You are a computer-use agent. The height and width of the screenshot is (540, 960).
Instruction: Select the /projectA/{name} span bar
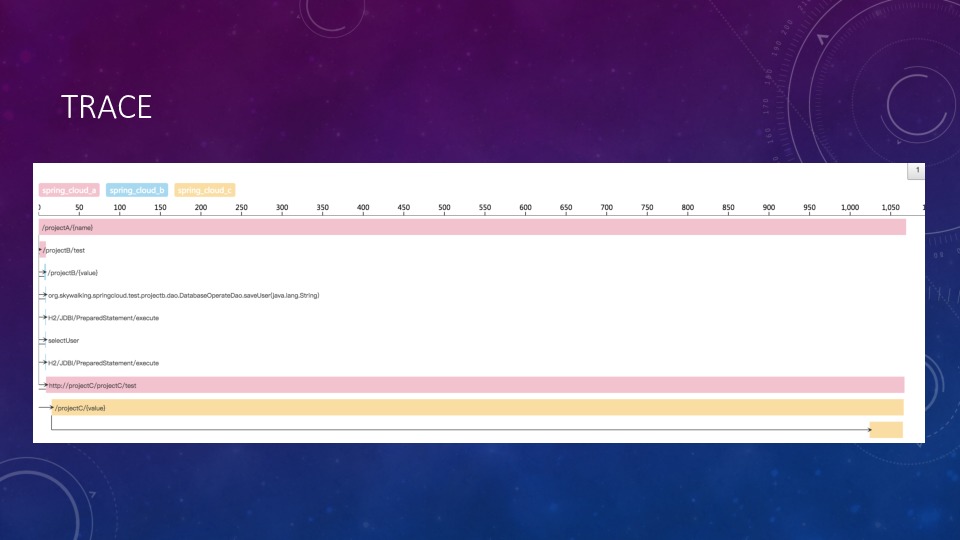pos(472,227)
